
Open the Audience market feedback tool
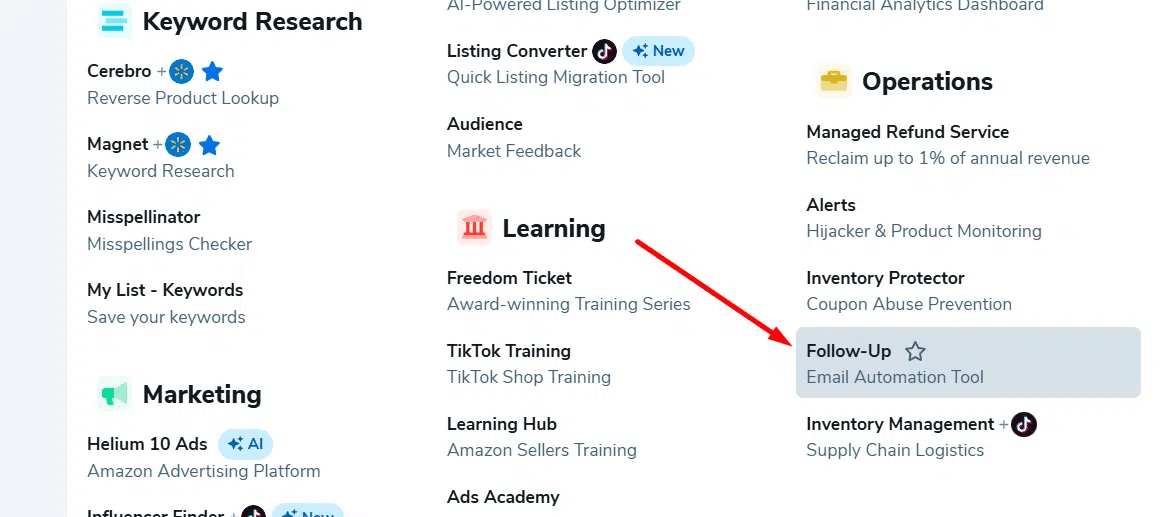485,124
